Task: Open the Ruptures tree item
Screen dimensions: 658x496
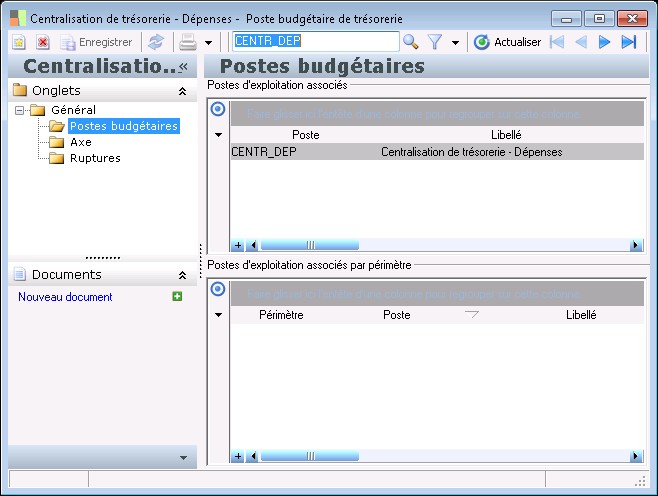Action: [95, 158]
